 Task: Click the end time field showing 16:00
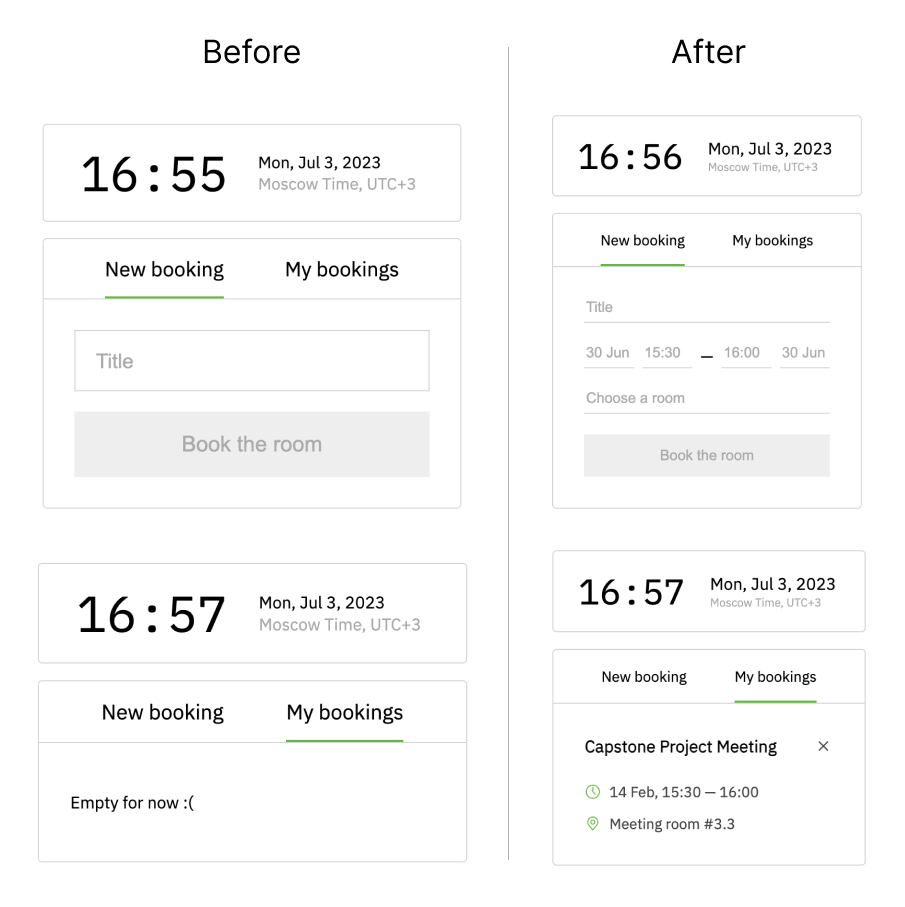tap(744, 352)
